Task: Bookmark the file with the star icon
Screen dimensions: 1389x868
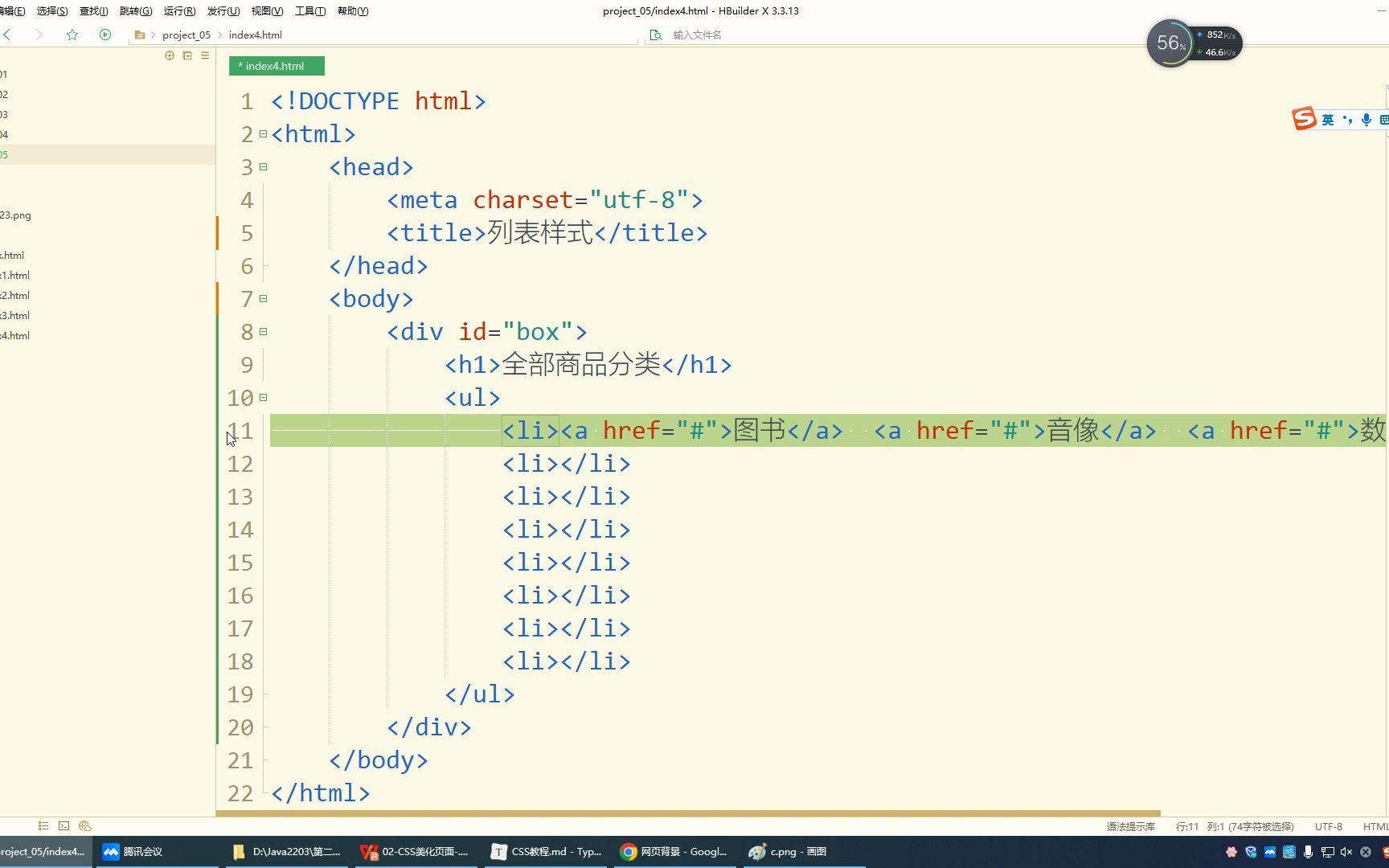Action: [72, 35]
